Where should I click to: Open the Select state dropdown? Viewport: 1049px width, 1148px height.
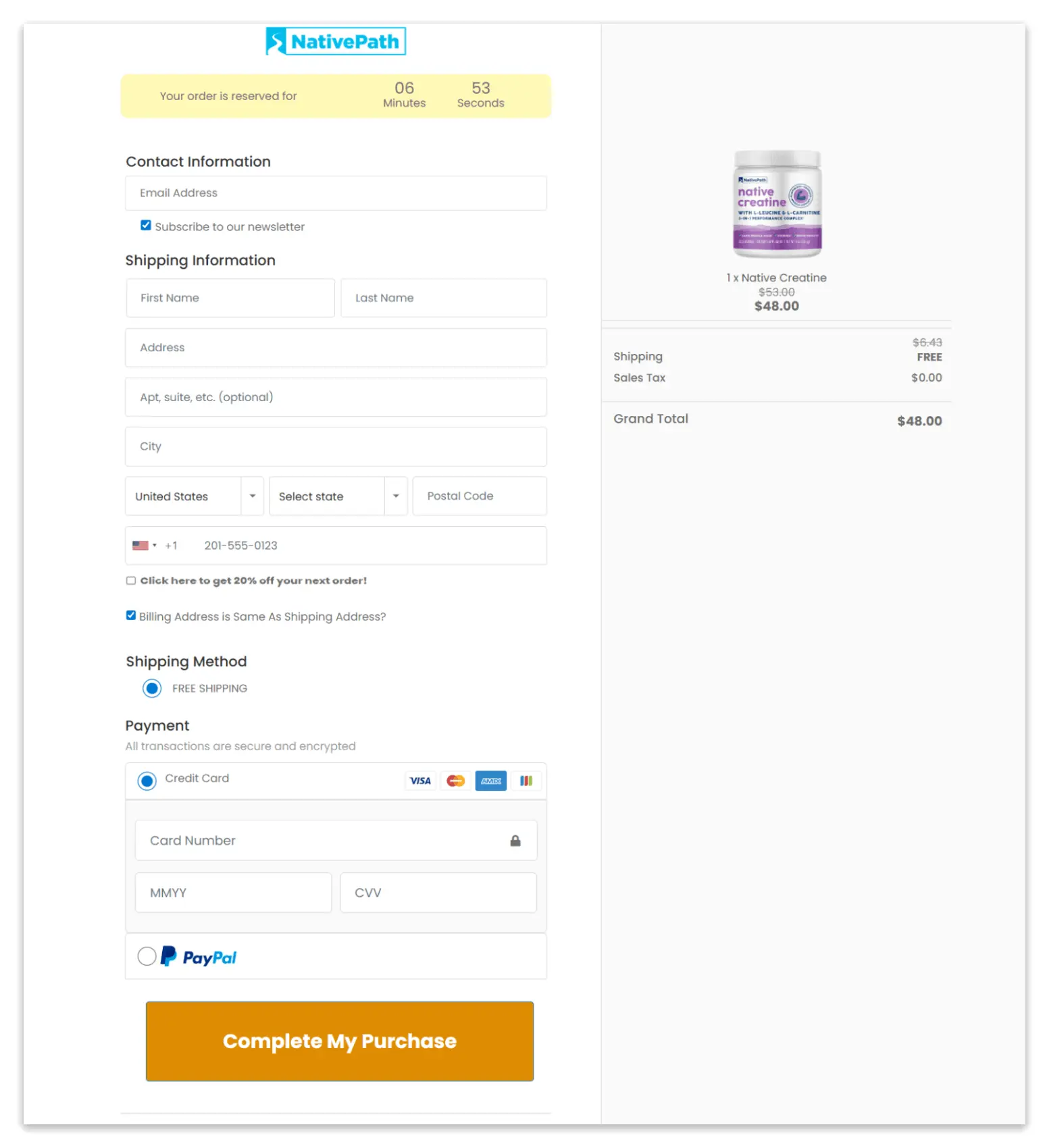point(338,496)
